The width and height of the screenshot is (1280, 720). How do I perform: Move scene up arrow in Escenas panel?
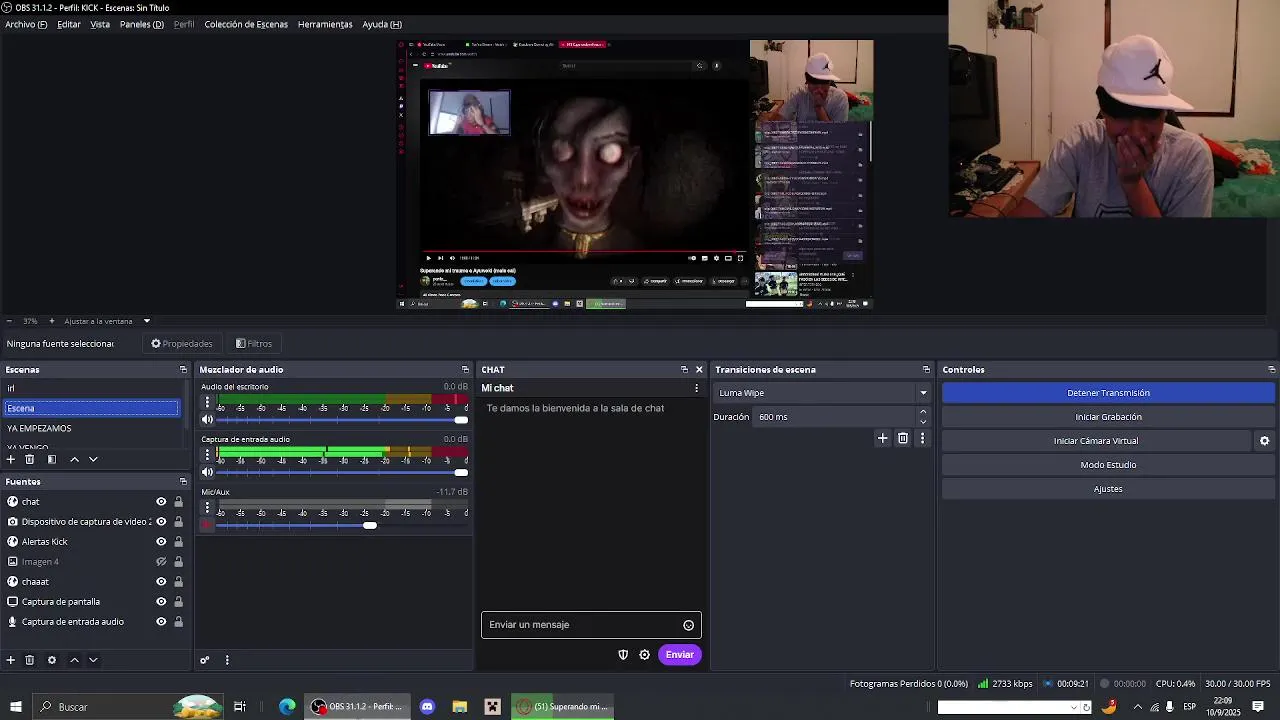pyautogui.click(x=74, y=459)
